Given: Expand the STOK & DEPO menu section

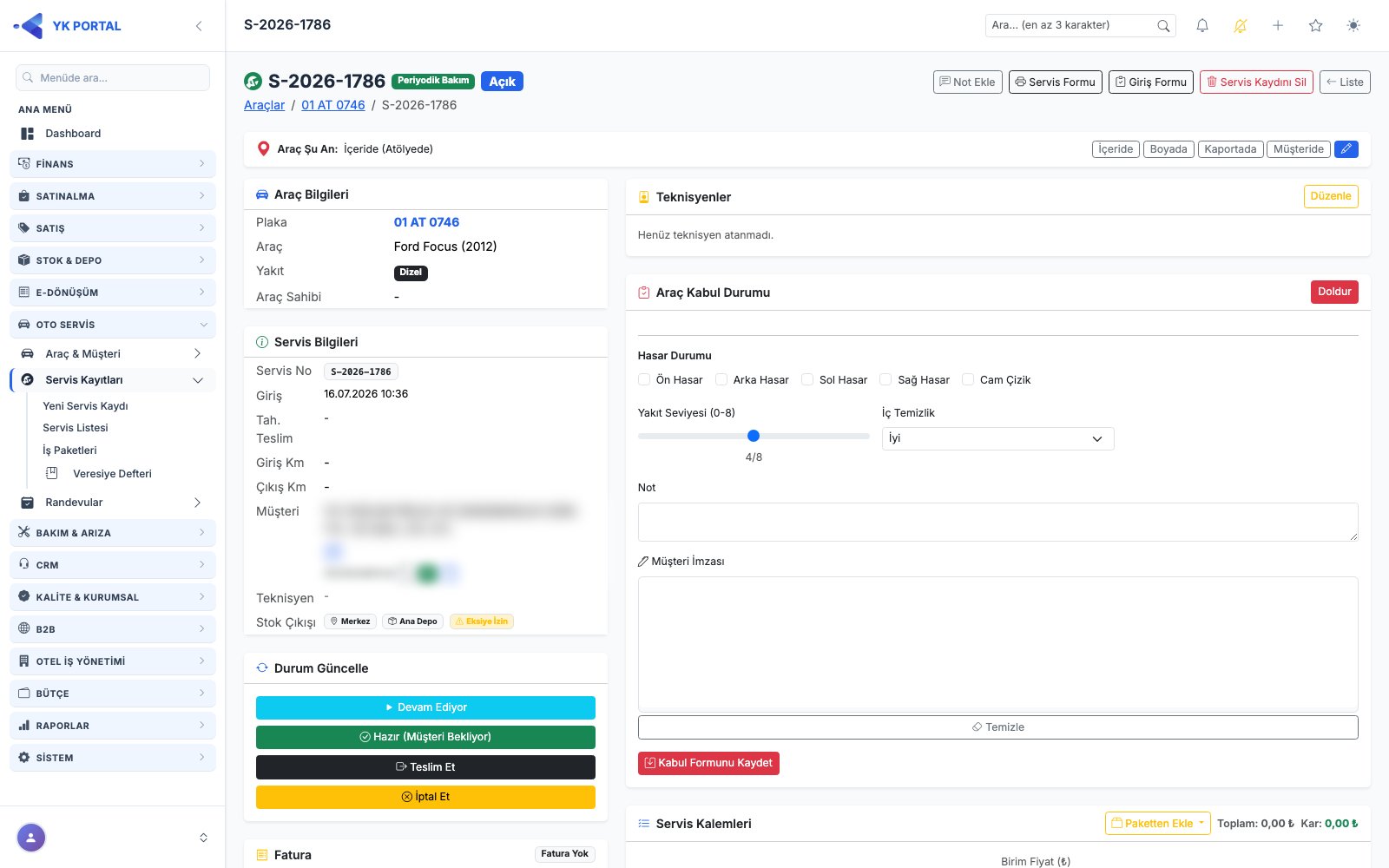Looking at the screenshot, I should tap(113, 260).
